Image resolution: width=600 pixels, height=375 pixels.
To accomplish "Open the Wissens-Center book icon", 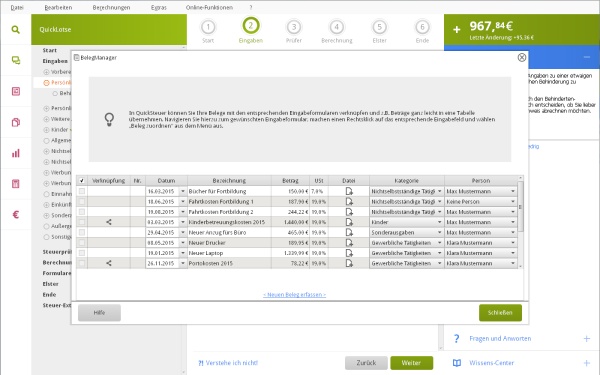I will click(x=457, y=363).
